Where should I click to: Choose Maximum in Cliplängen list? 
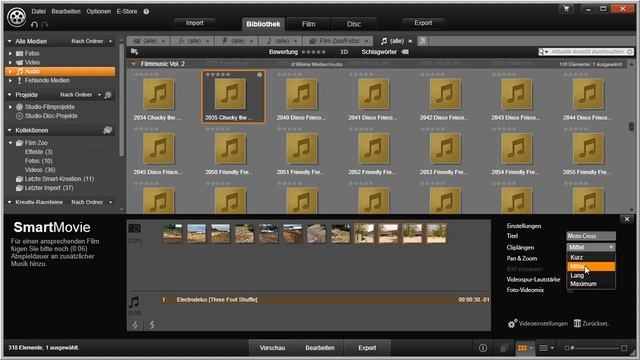(x=591, y=284)
